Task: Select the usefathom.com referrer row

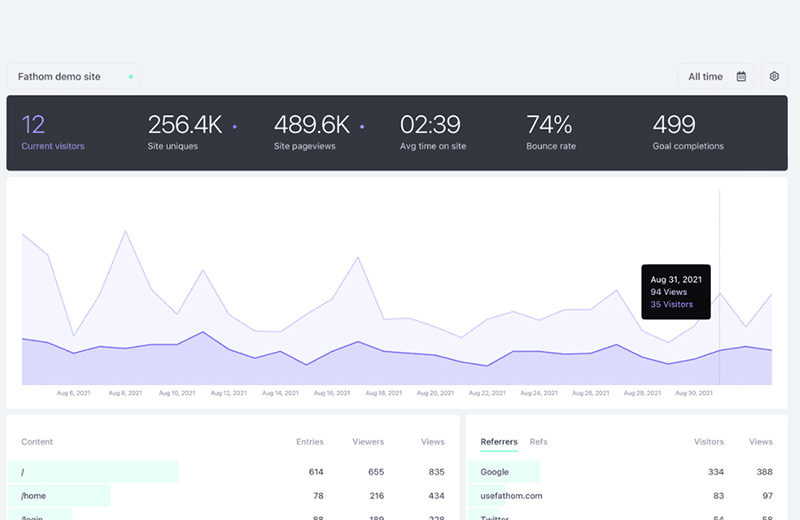Action: pyautogui.click(x=627, y=496)
